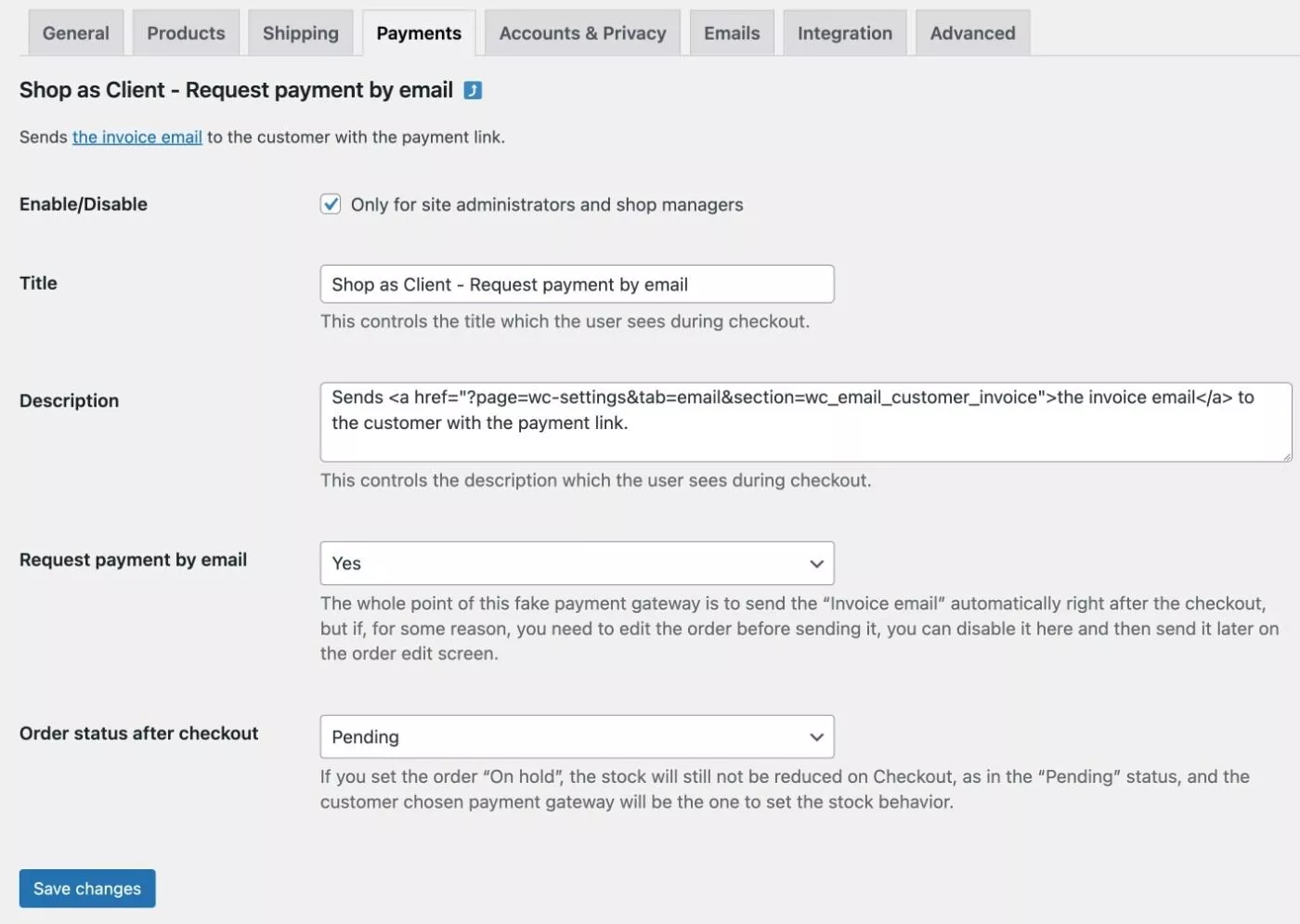Expand the Order status after checkout dropdown
1300x924 pixels.
pos(577,736)
